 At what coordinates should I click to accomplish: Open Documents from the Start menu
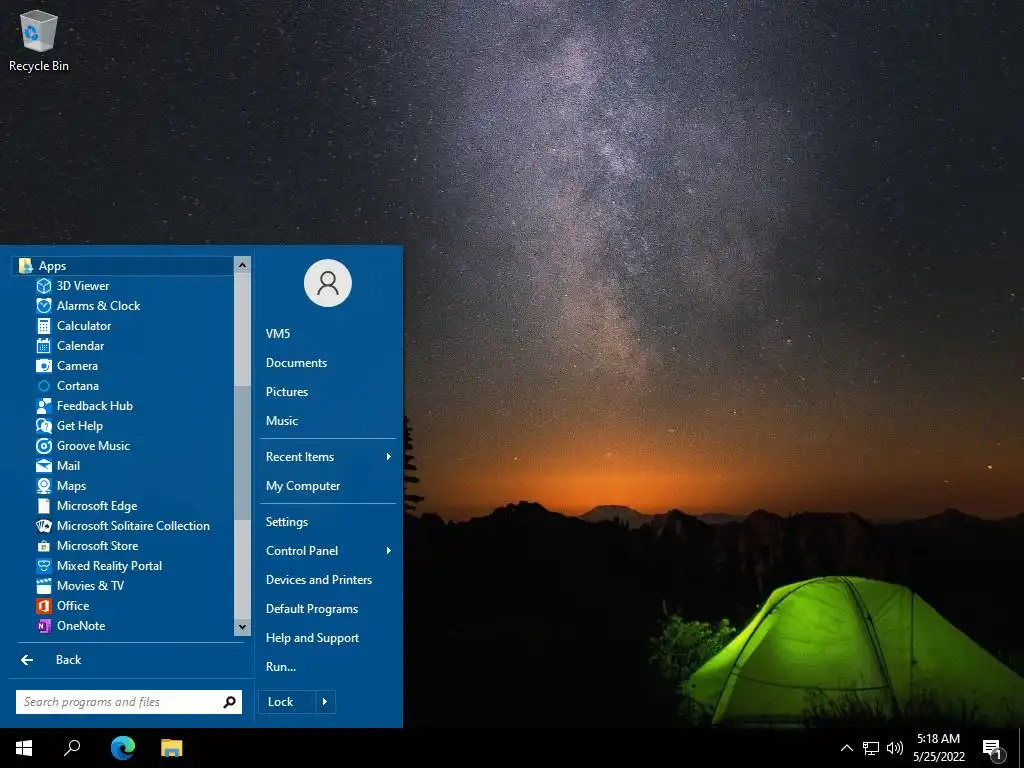296,363
